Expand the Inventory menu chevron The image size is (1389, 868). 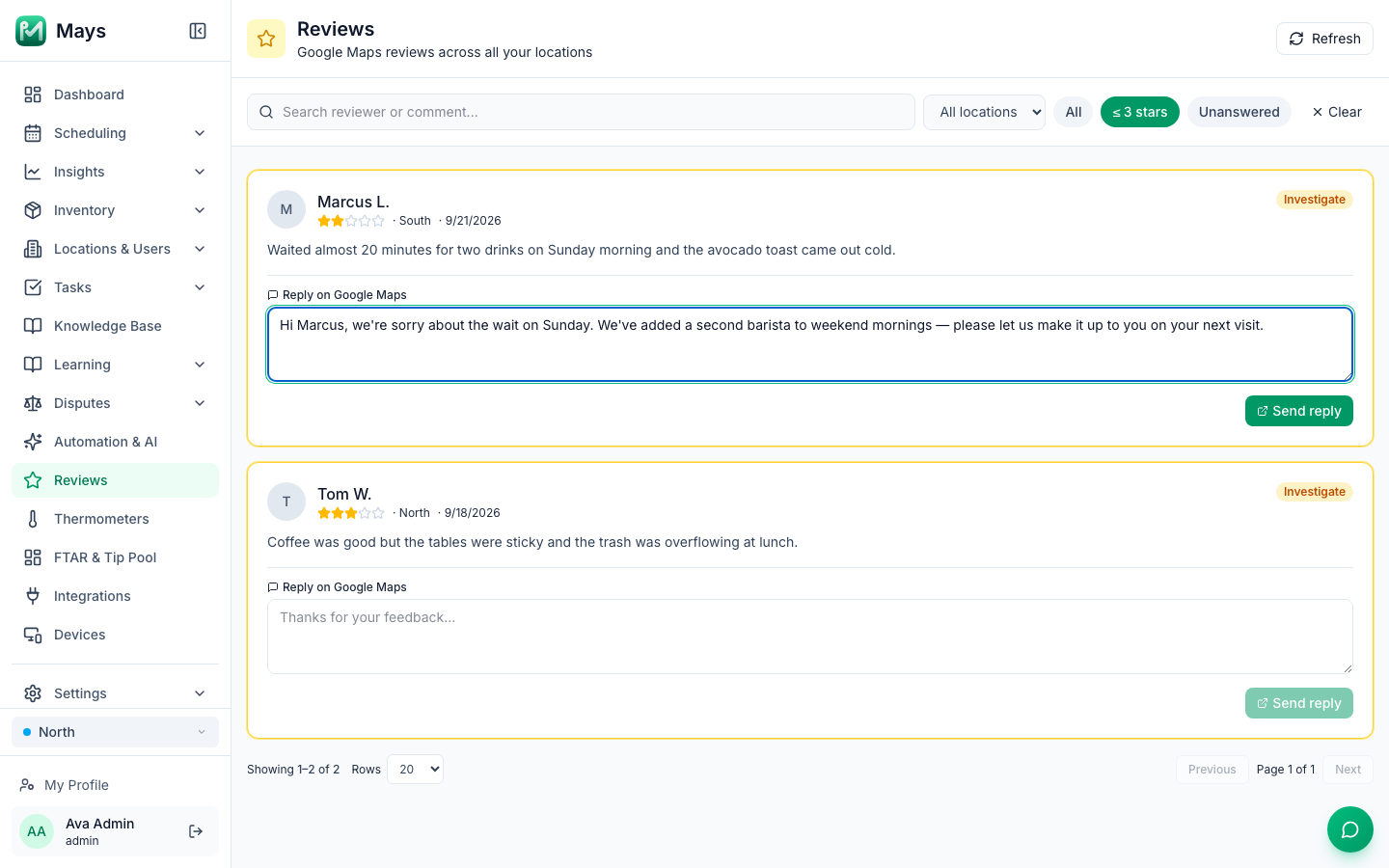200,210
